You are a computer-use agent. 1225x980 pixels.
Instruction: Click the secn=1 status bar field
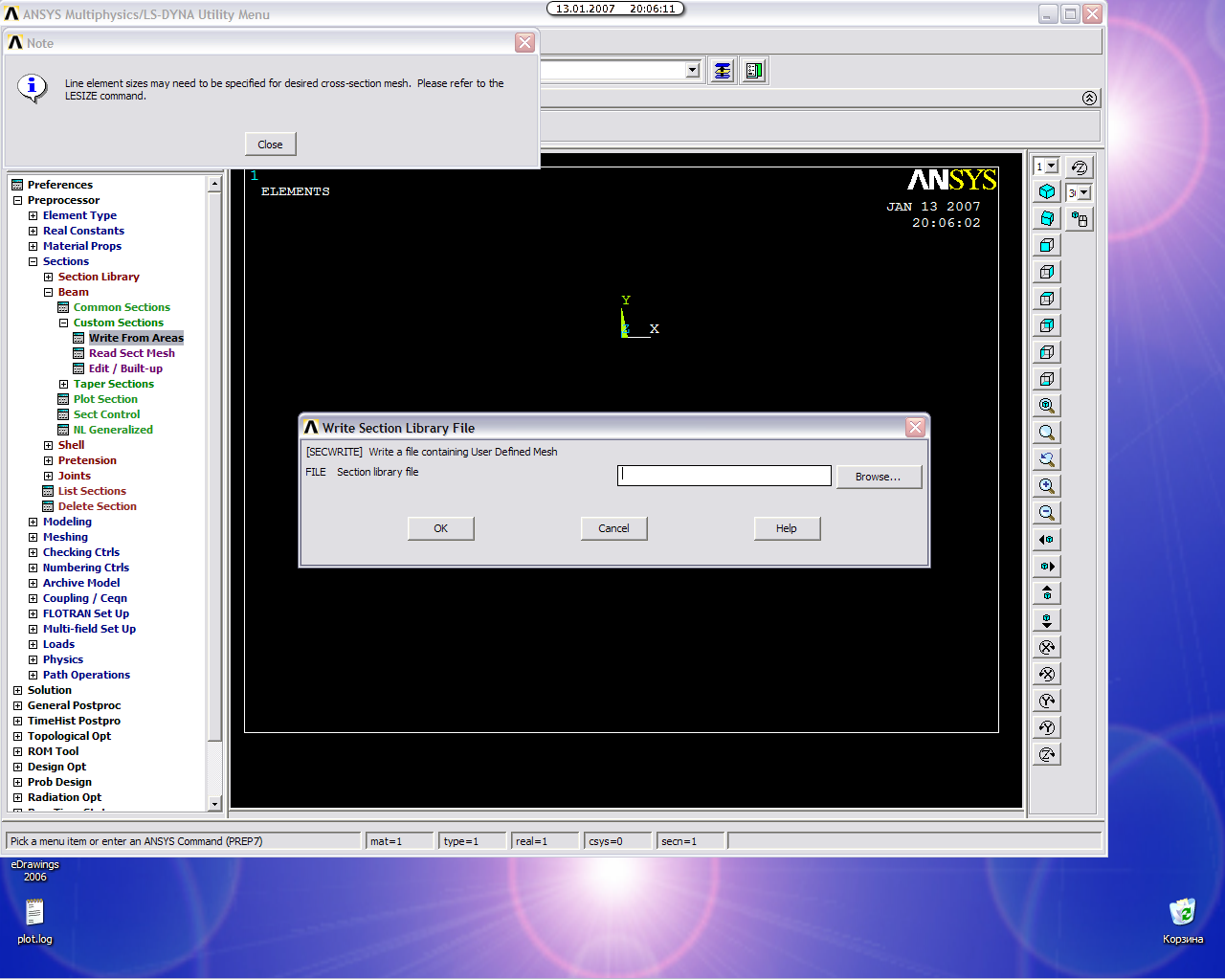pos(691,841)
